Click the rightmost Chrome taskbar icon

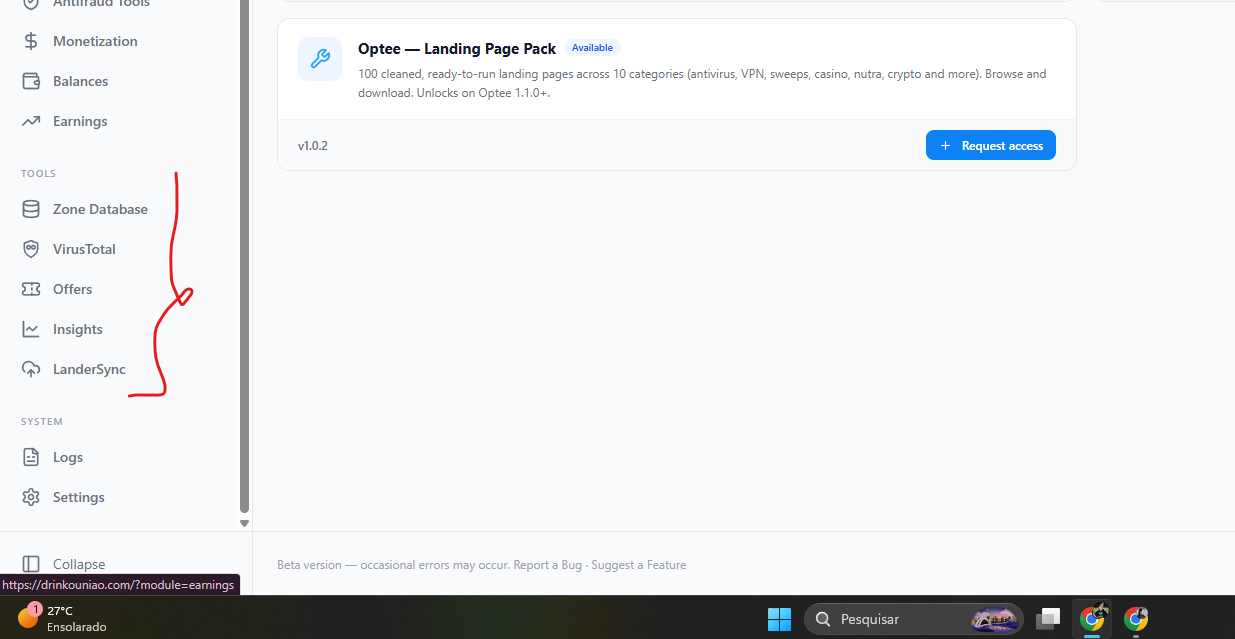(x=1135, y=619)
